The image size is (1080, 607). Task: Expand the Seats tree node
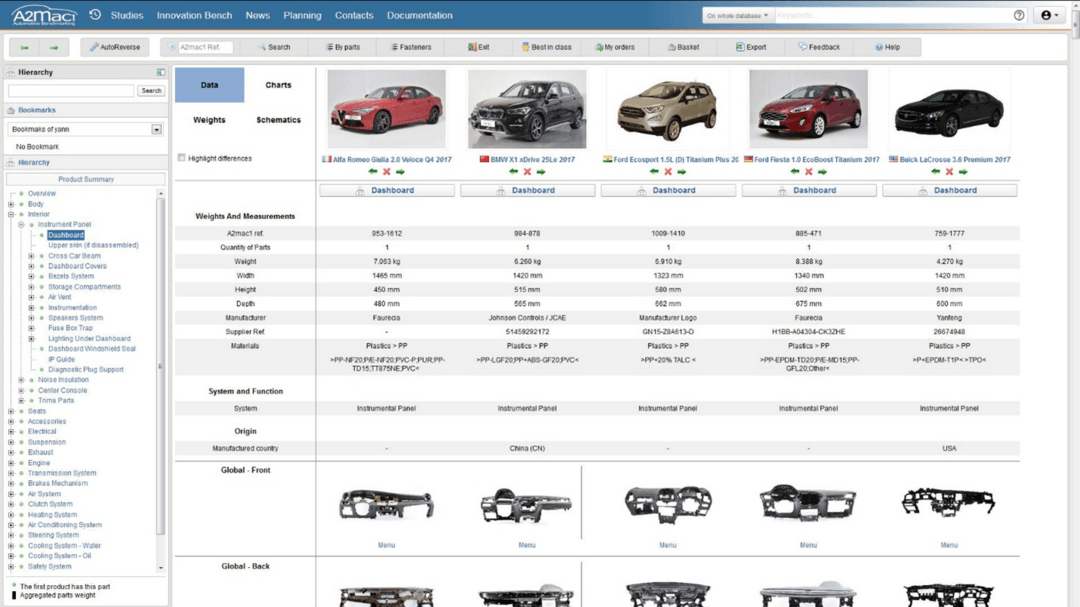tap(11, 411)
